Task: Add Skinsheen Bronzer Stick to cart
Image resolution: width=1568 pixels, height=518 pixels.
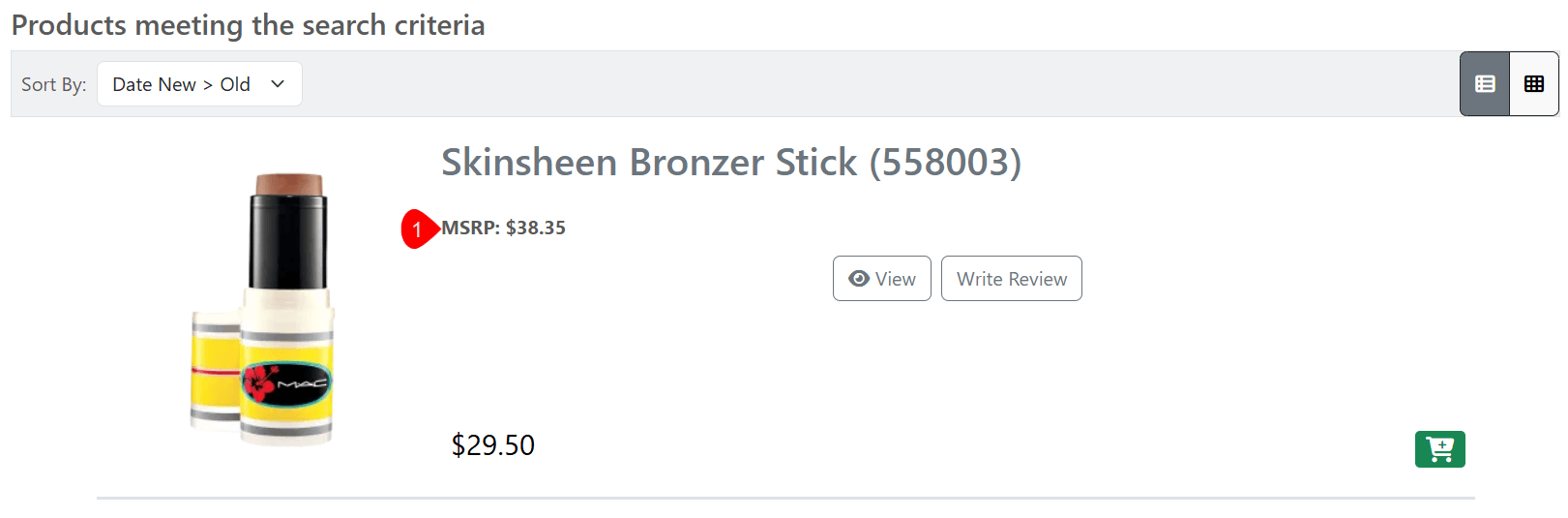Action: [1439, 449]
